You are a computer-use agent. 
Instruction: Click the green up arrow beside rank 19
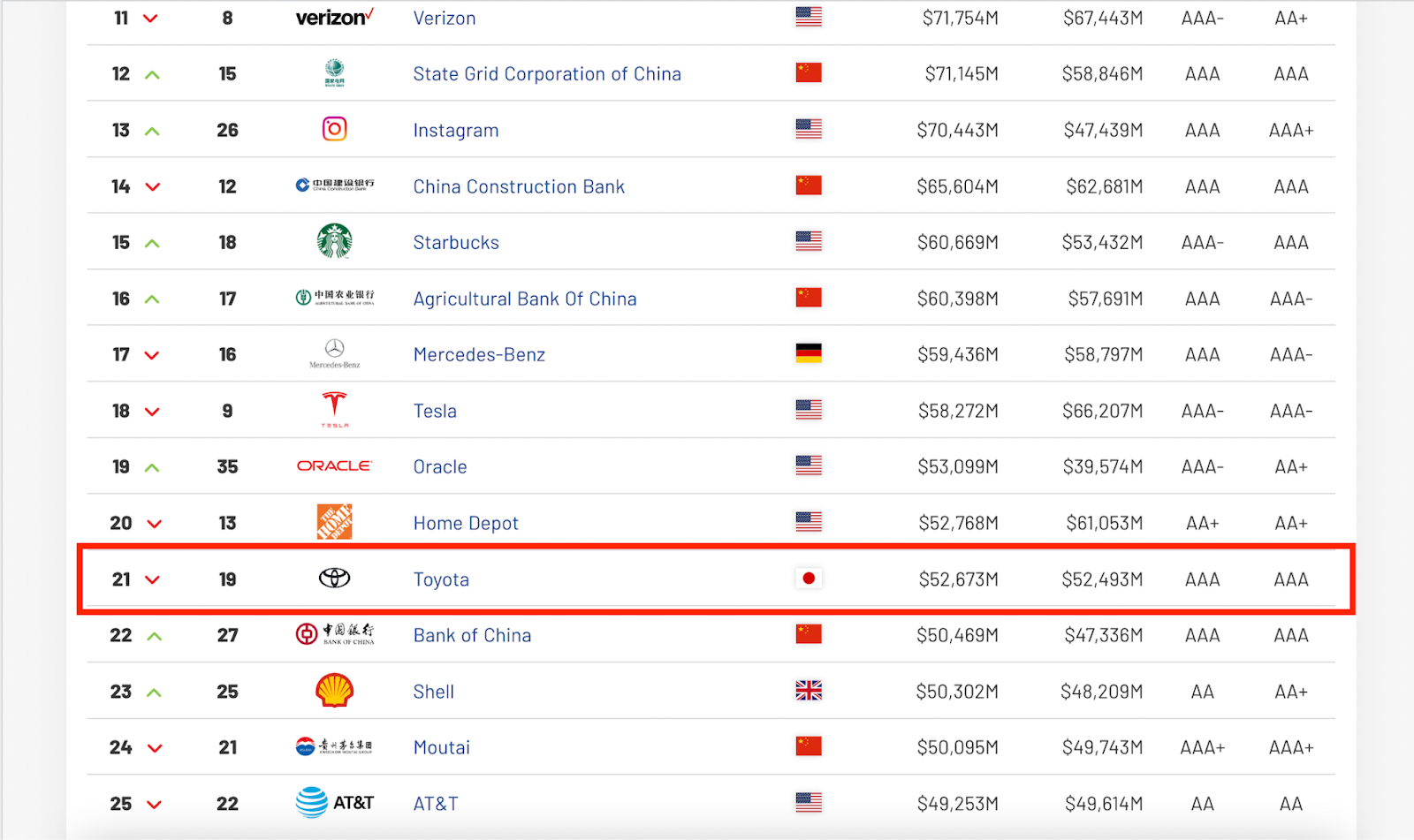152,467
